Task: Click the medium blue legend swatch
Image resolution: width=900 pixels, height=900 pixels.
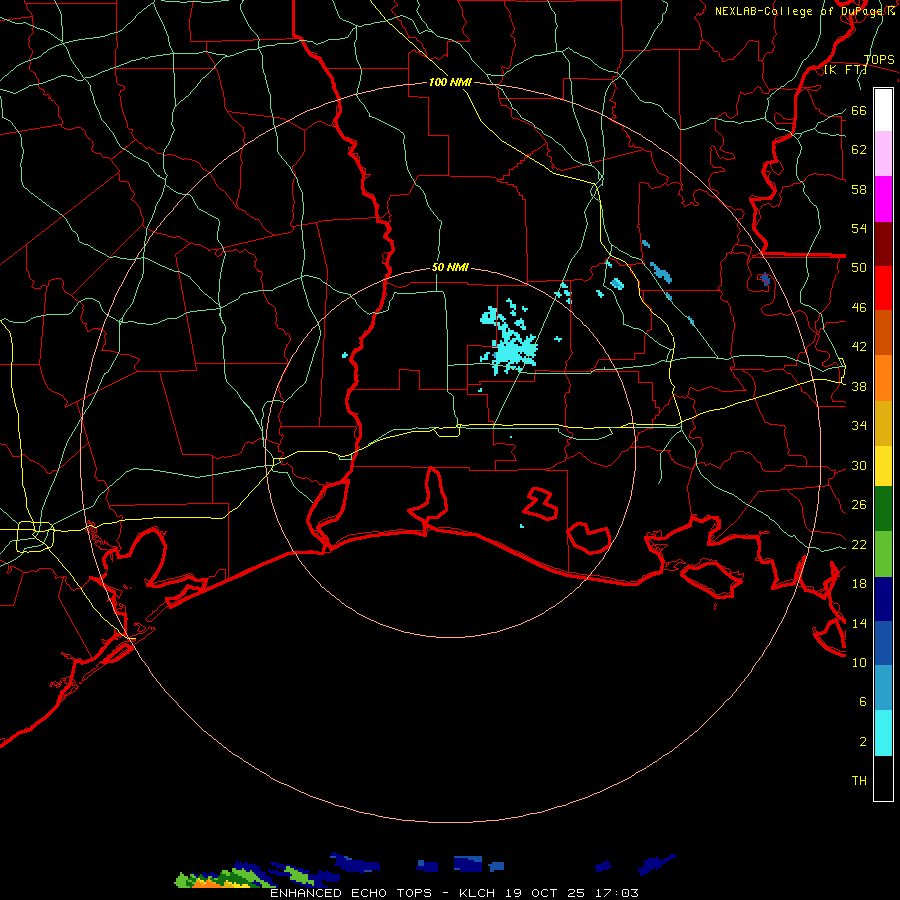Action: (x=883, y=643)
